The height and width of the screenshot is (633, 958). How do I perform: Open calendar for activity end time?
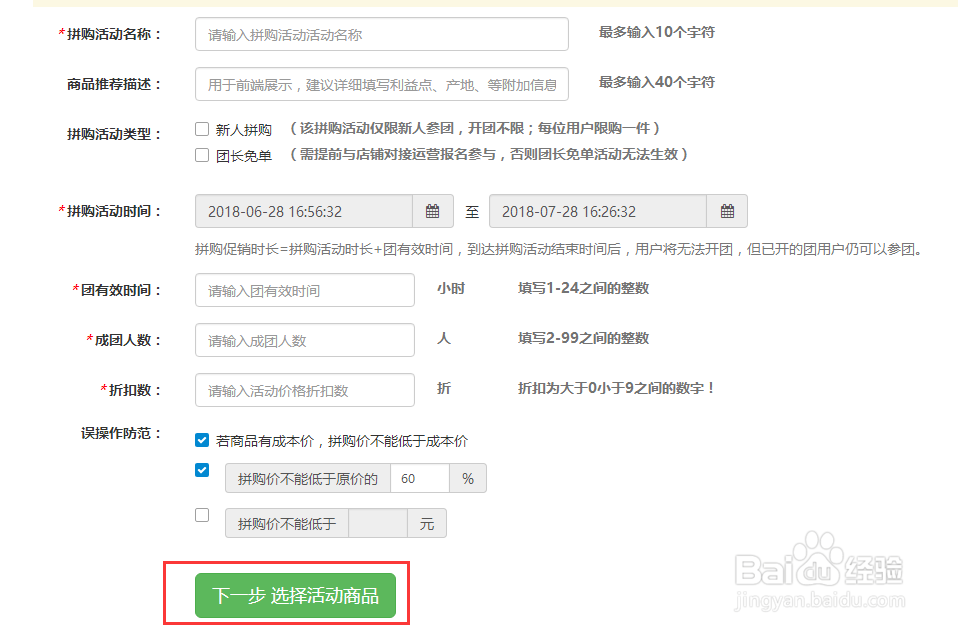[x=727, y=211]
